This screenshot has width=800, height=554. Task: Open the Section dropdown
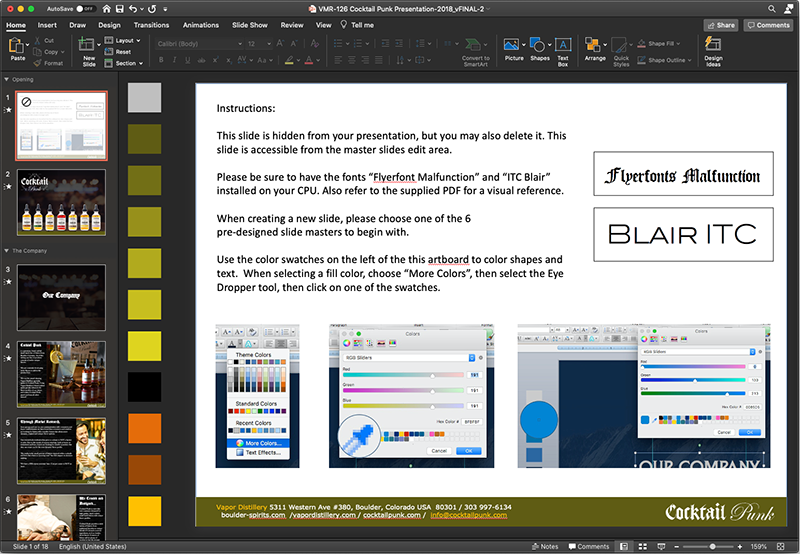[x=123, y=63]
